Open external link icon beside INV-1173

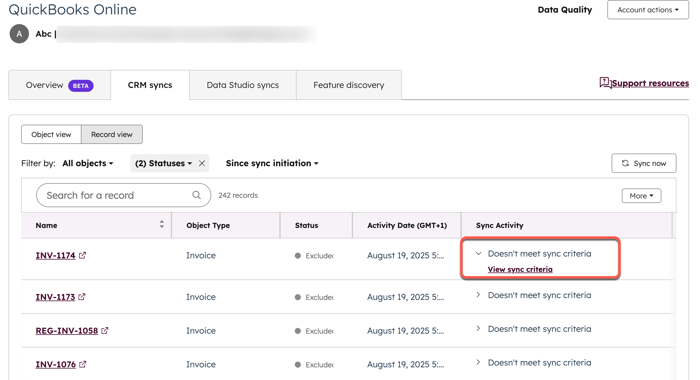(x=82, y=297)
